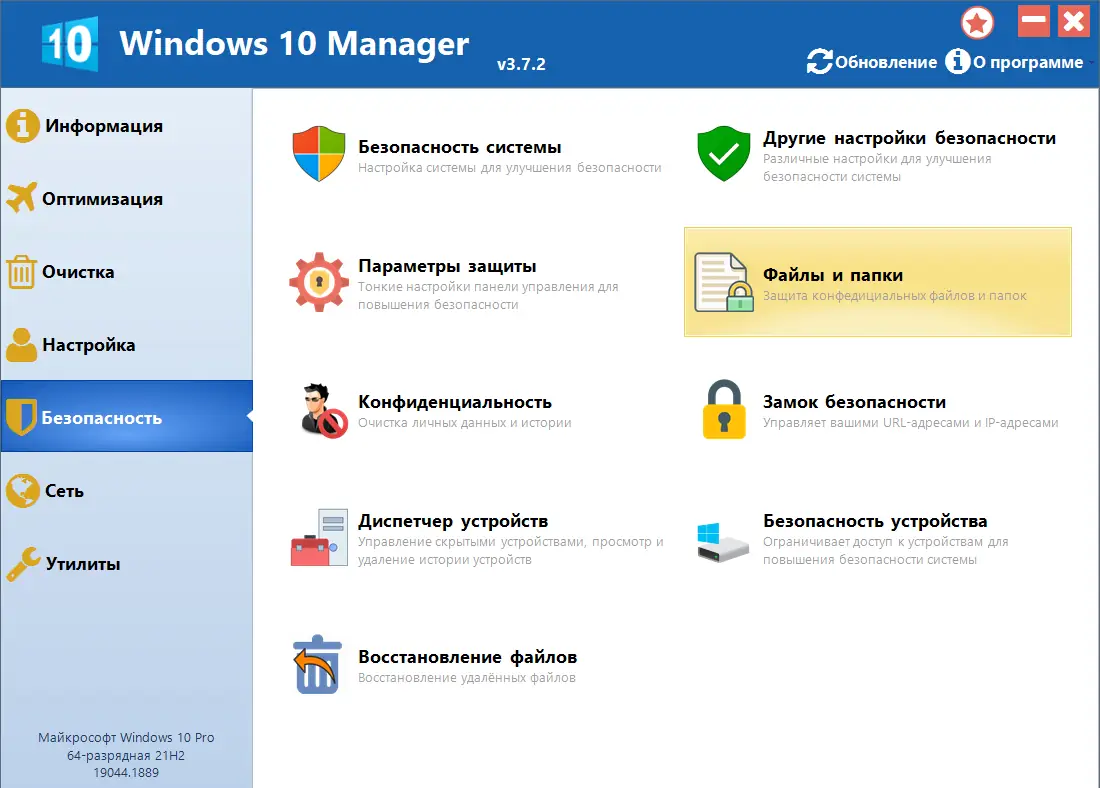This screenshot has height=788, width=1100.
Task: Click the recycle bin Восстановление файлов icon
Action: tap(317, 665)
